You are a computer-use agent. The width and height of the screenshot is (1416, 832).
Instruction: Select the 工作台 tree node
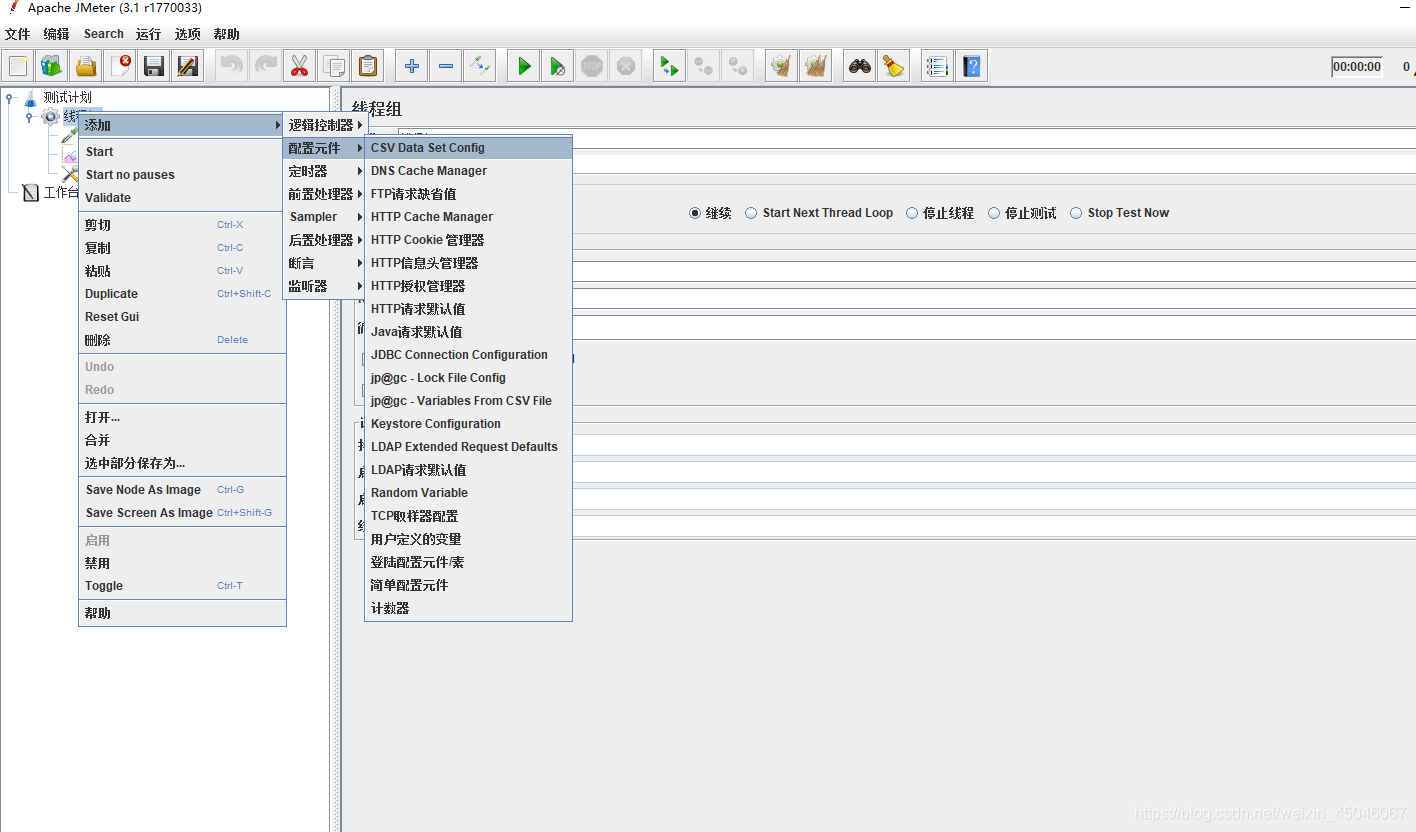pos(60,192)
